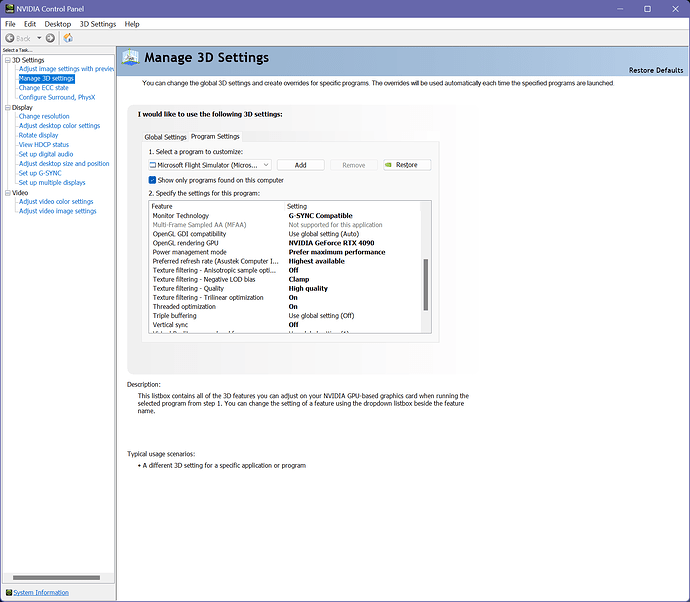This screenshot has height=602, width=690.
Task: Collapse the Video tree node
Action: 7,192
